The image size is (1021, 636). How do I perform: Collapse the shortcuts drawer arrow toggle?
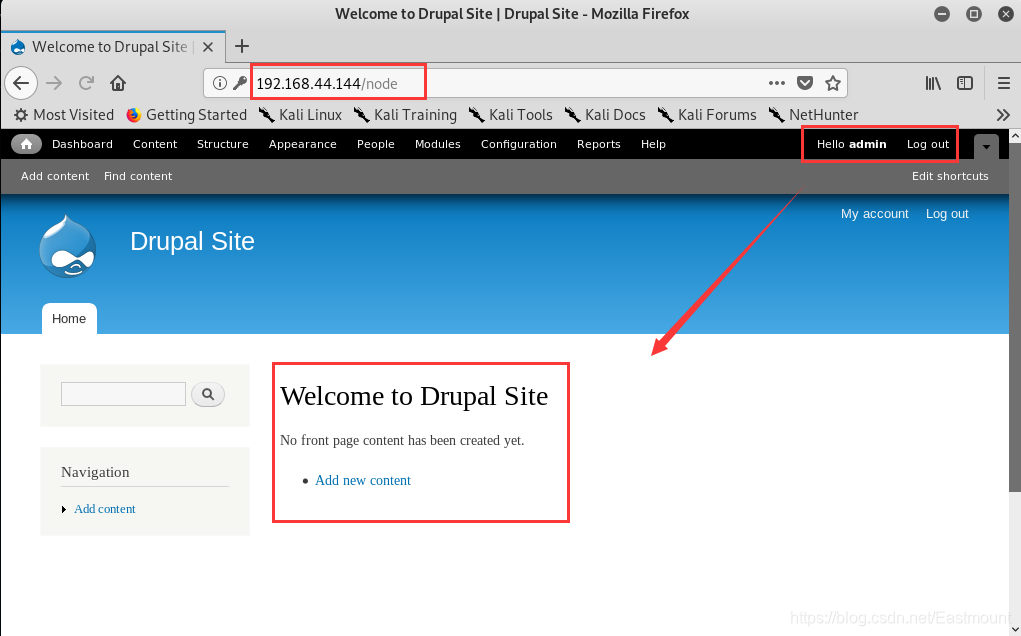[986, 146]
